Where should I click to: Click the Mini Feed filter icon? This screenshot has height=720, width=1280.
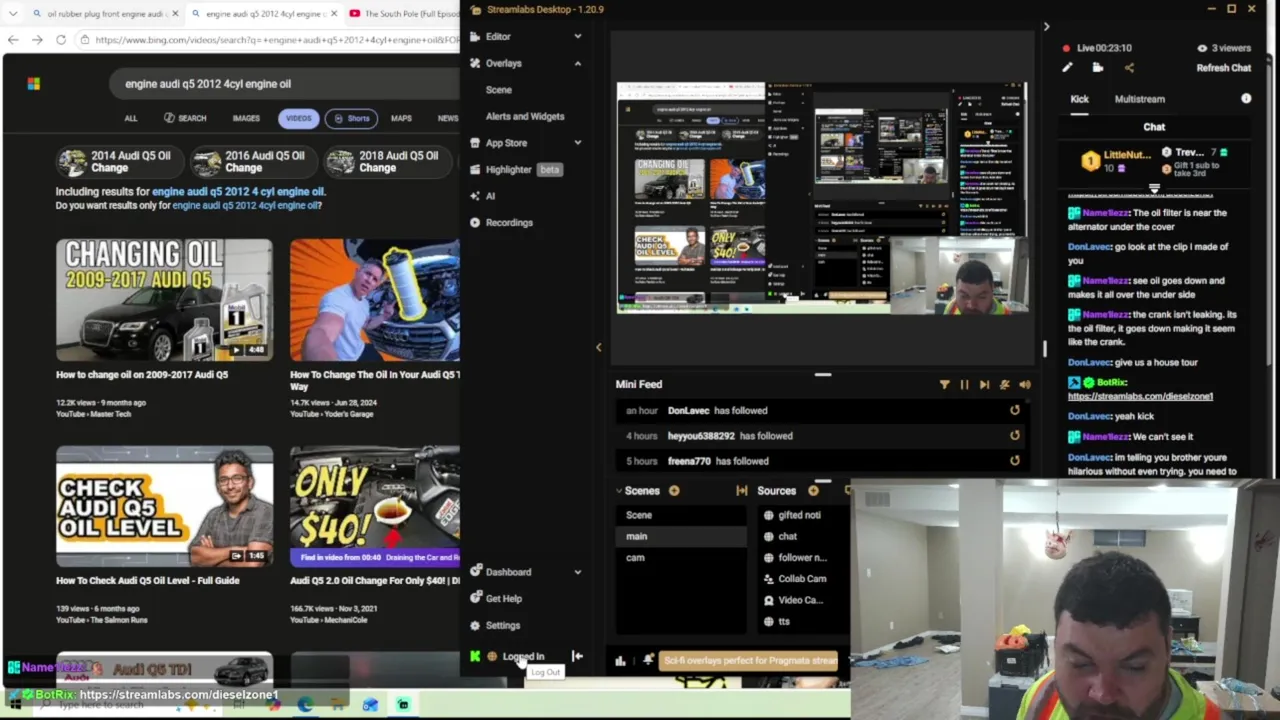coord(944,384)
